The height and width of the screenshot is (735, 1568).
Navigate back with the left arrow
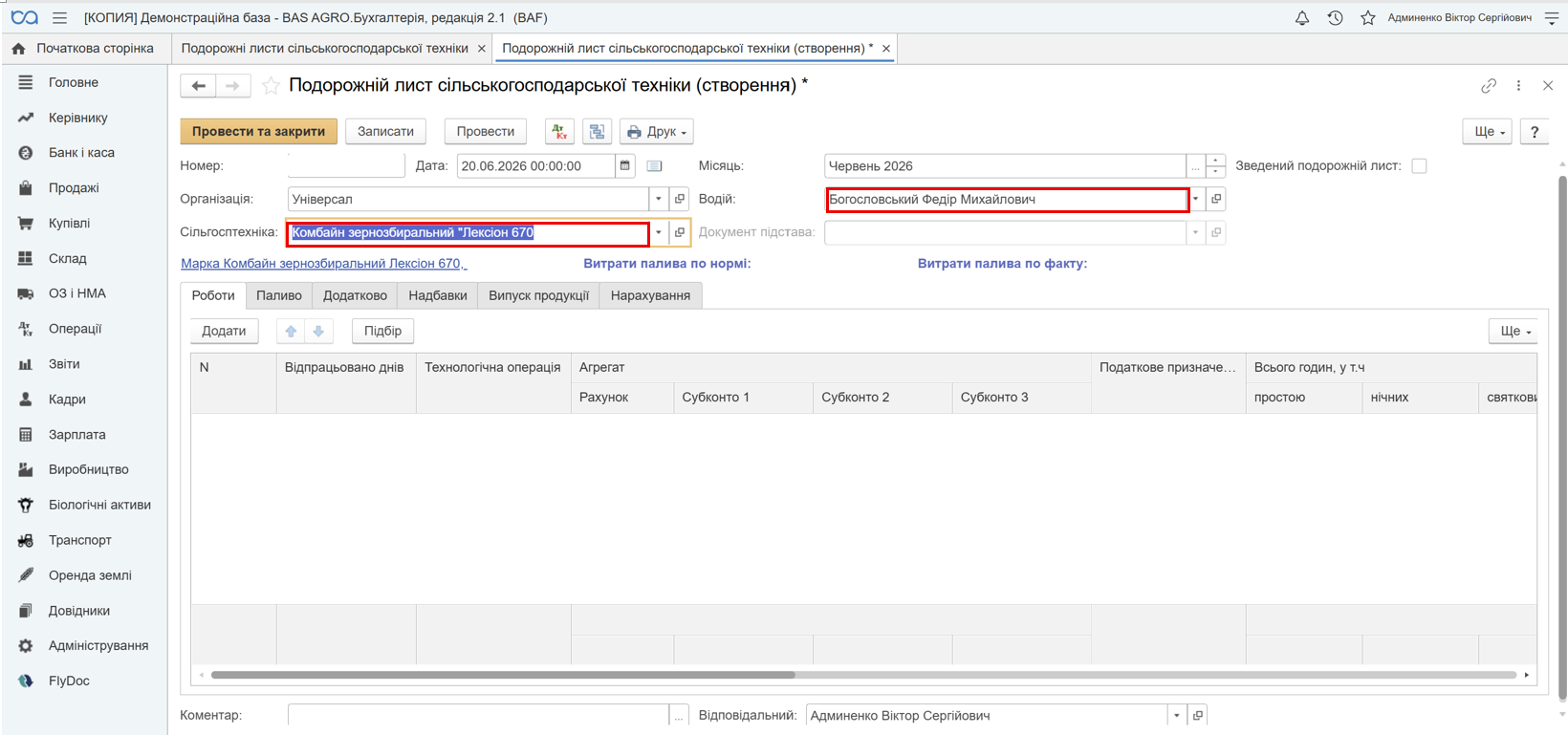(x=198, y=86)
